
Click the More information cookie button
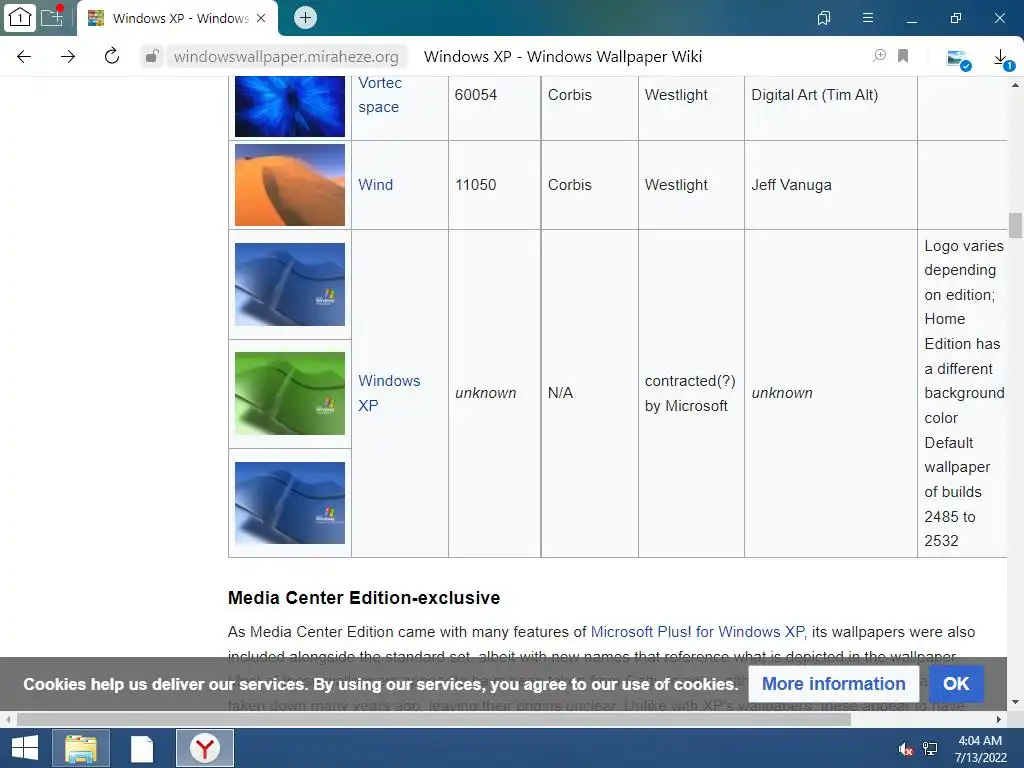click(x=833, y=684)
